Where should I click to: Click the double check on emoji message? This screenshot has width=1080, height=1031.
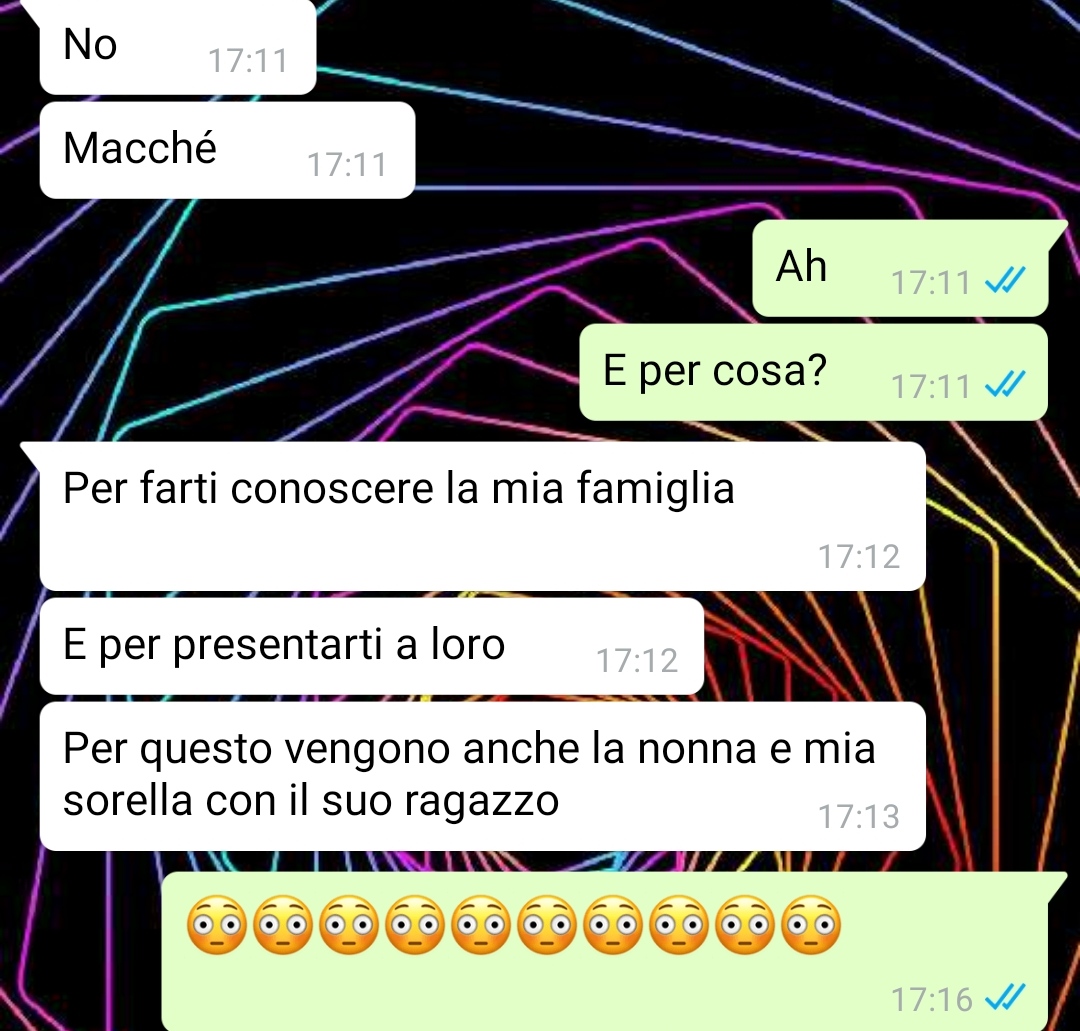1006,997
